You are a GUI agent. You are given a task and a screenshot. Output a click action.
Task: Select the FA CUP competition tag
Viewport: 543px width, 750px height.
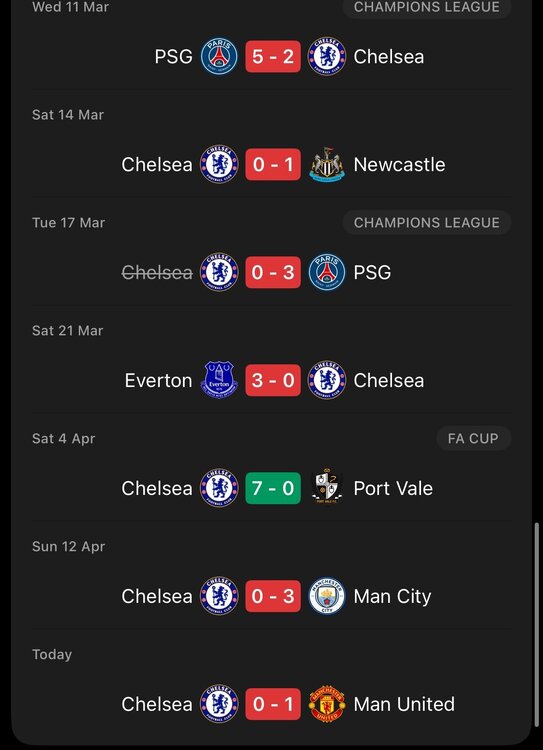[473, 438]
